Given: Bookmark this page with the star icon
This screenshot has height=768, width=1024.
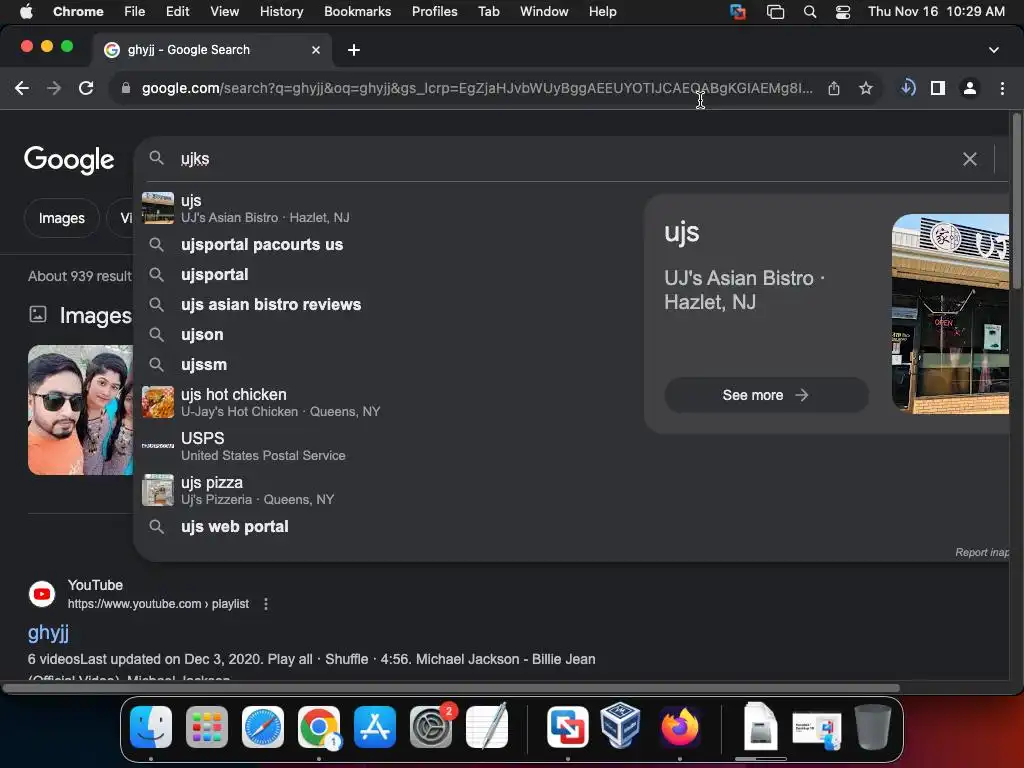Looking at the screenshot, I should [866, 88].
